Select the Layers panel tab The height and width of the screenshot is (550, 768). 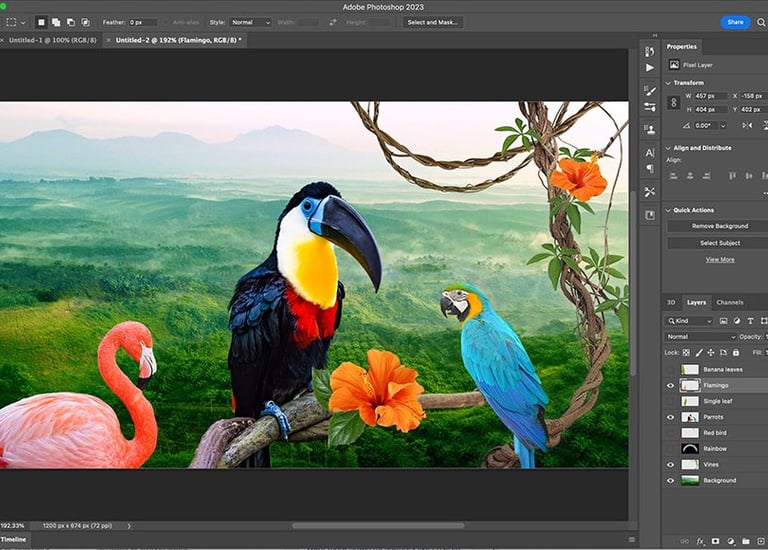696,303
